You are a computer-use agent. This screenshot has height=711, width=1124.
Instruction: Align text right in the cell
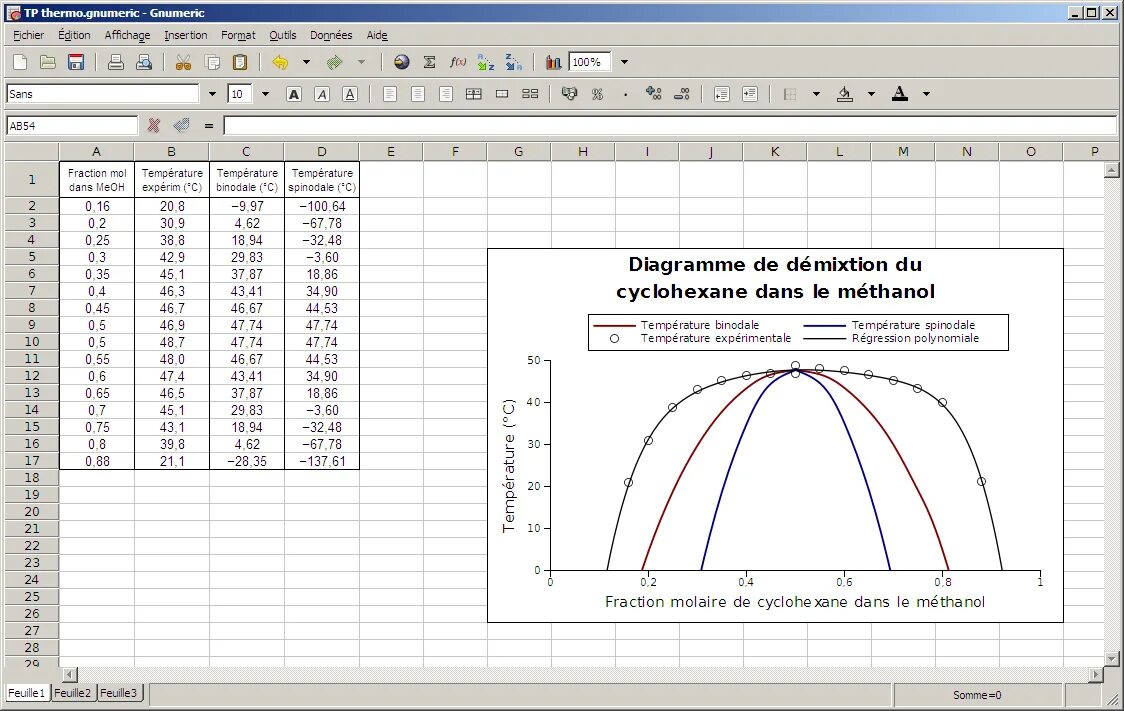pyautogui.click(x=446, y=94)
